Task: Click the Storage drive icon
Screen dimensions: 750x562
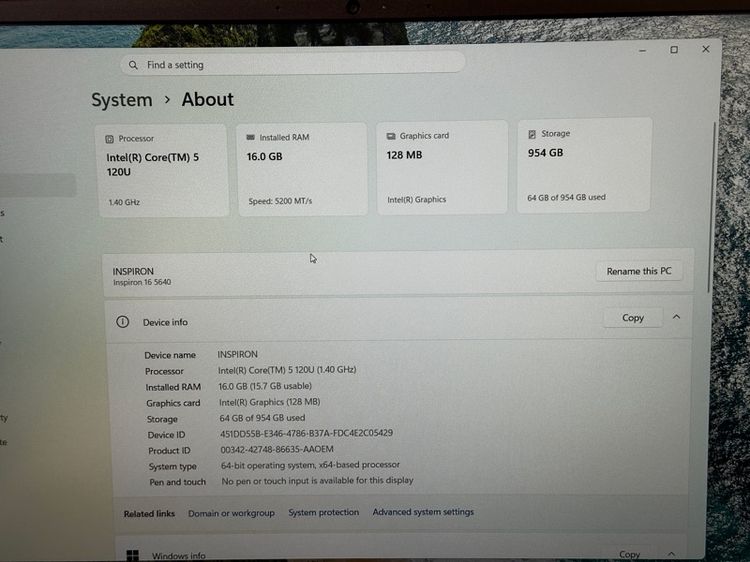Action: pos(532,134)
